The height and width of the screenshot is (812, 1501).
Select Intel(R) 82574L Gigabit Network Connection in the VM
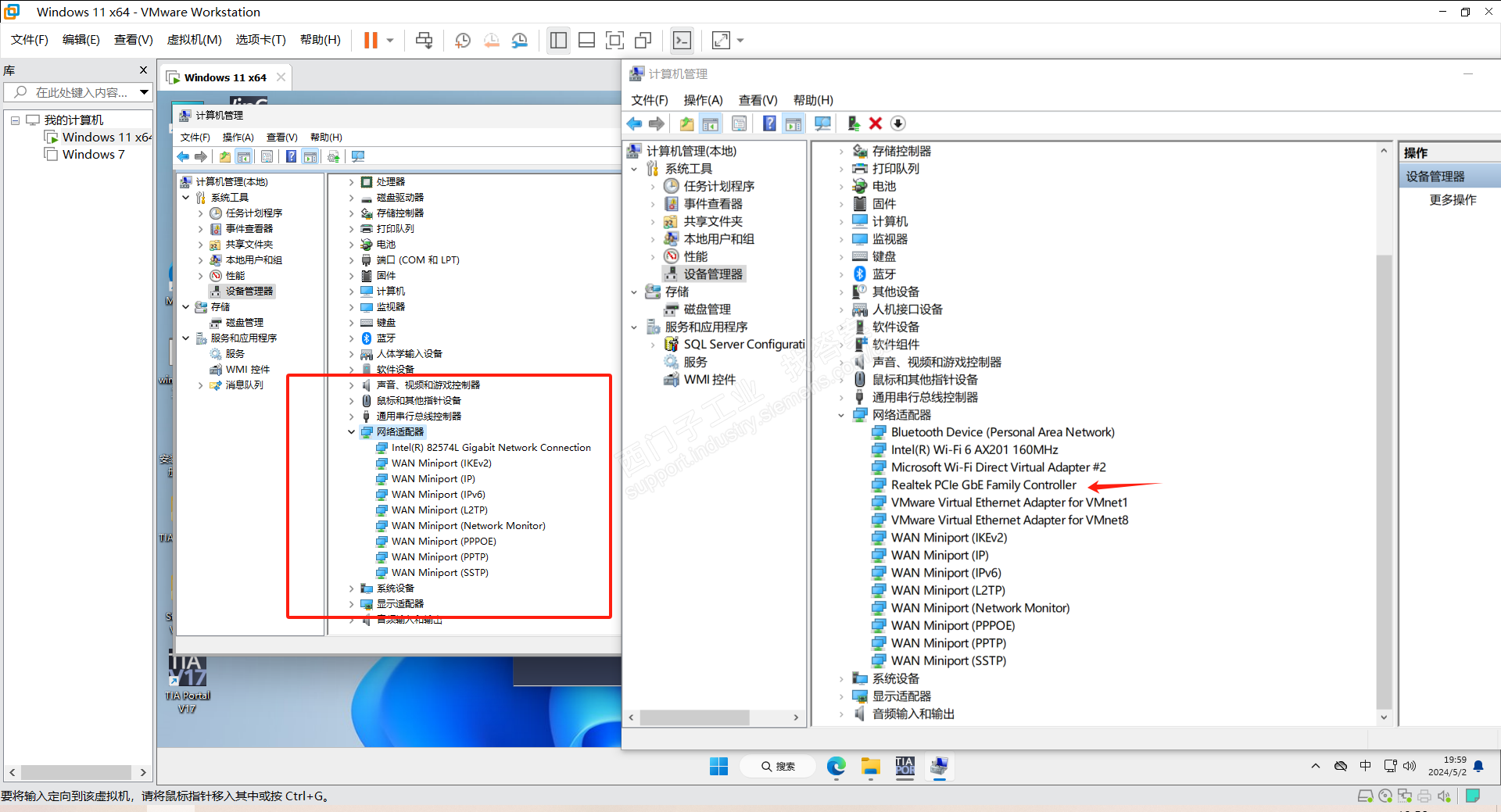coord(491,448)
